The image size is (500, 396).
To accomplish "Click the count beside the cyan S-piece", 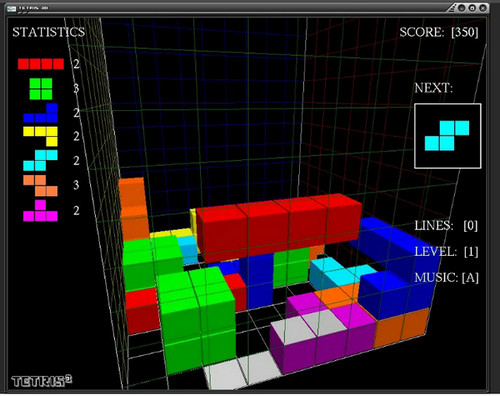I will 76,161.
